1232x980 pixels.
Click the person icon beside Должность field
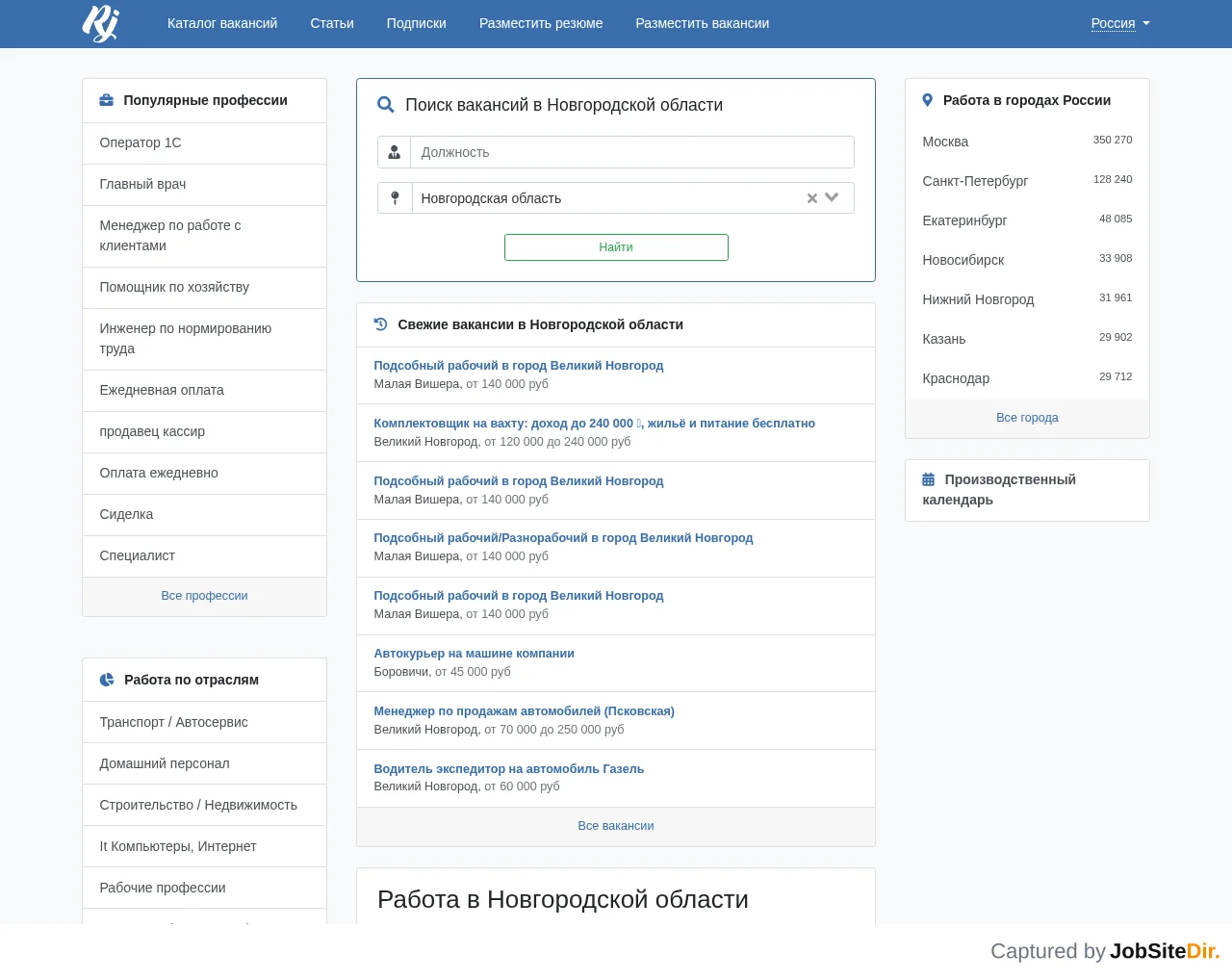click(395, 152)
